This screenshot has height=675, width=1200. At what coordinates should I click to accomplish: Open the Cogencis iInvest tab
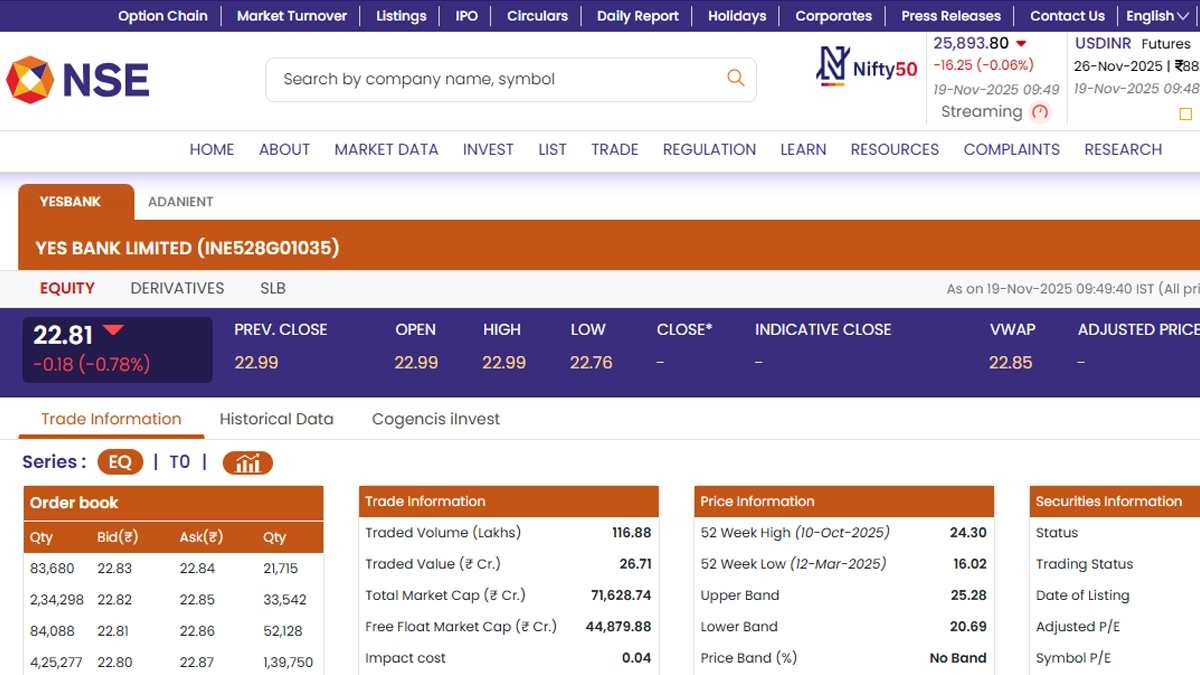[x=435, y=419]
